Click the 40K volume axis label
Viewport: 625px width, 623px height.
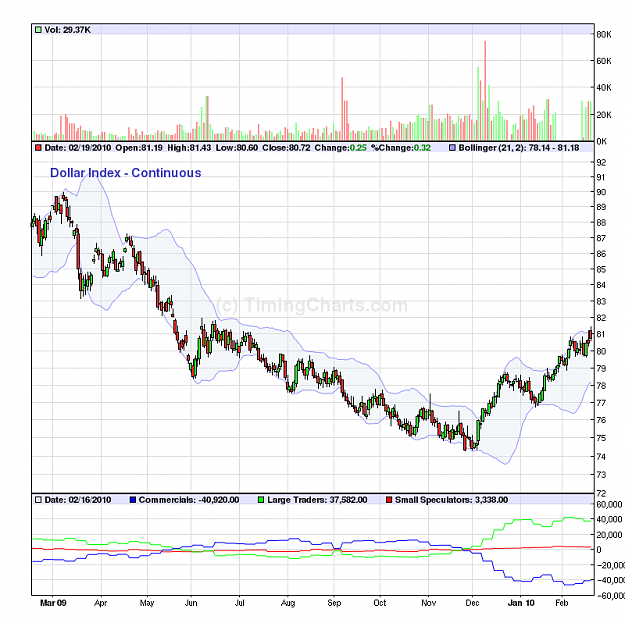604,88
